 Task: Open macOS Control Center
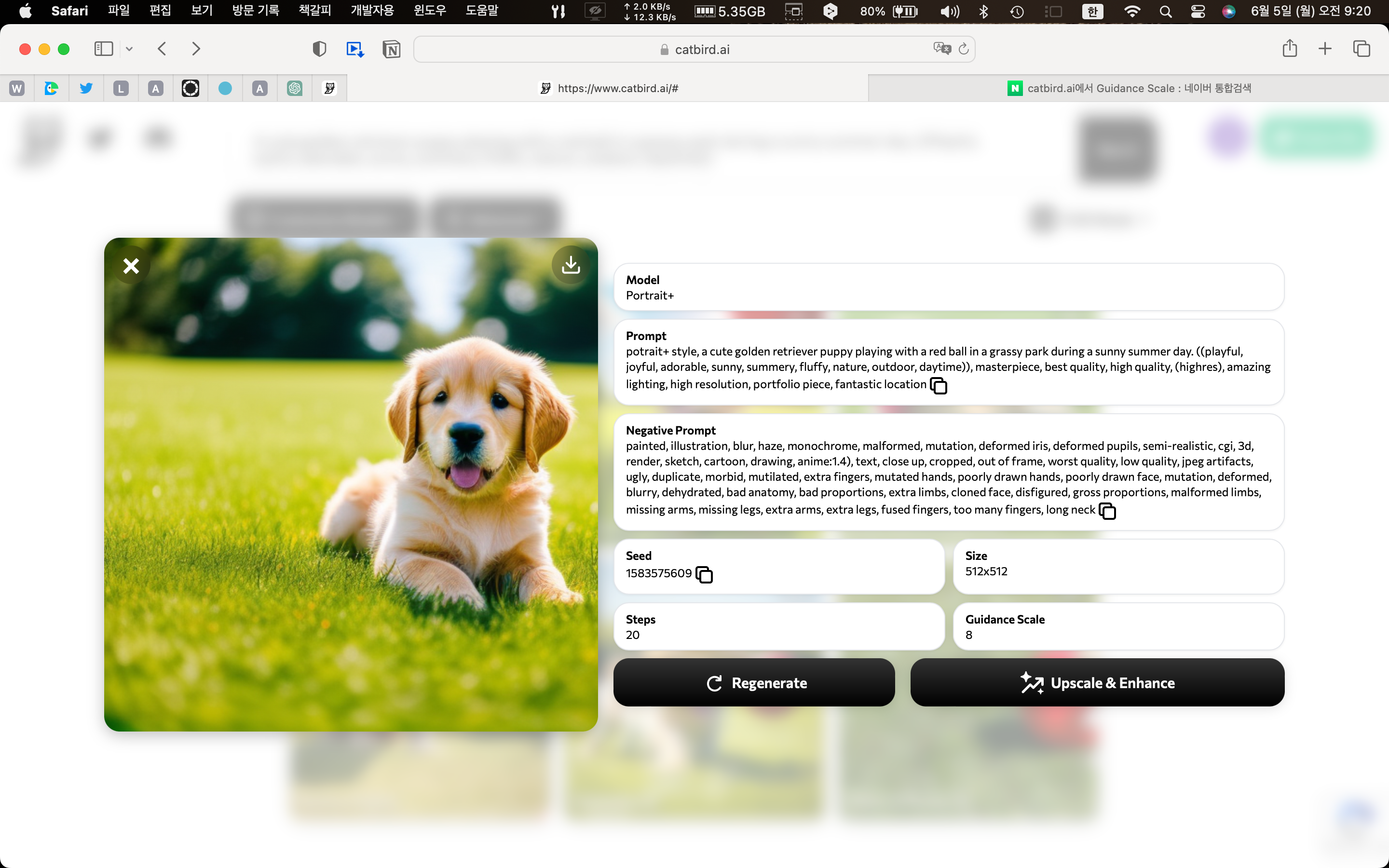pyautogui.click(x=1198, y=11)
